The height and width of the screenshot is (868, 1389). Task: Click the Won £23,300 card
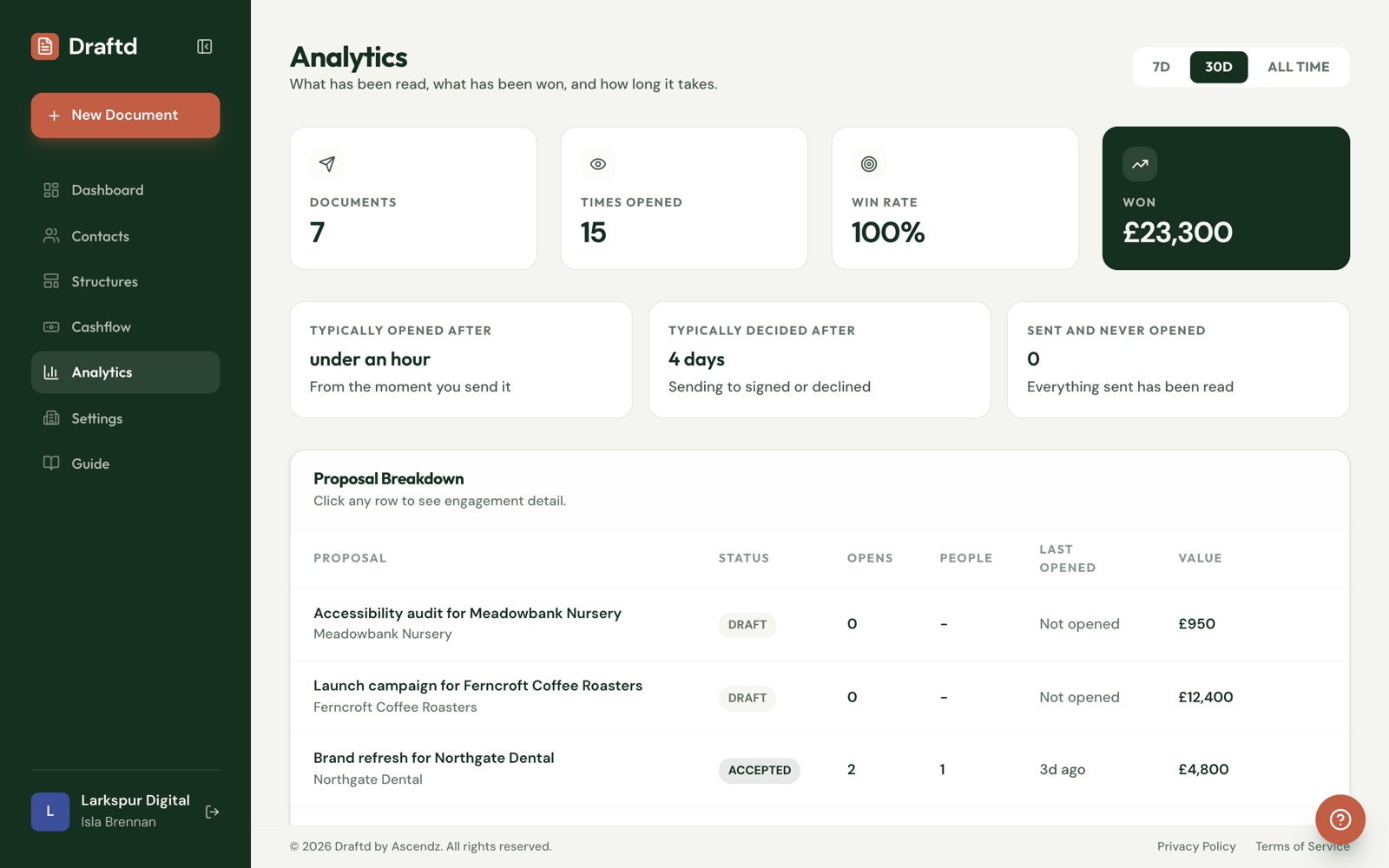[x=1226, y=198]
